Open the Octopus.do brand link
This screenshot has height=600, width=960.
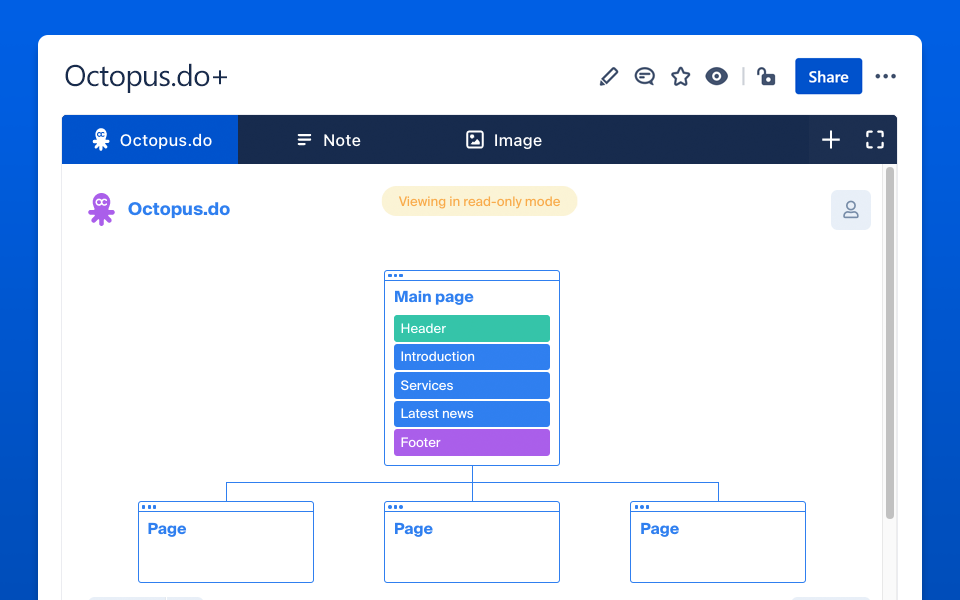[x=179, y=209]
